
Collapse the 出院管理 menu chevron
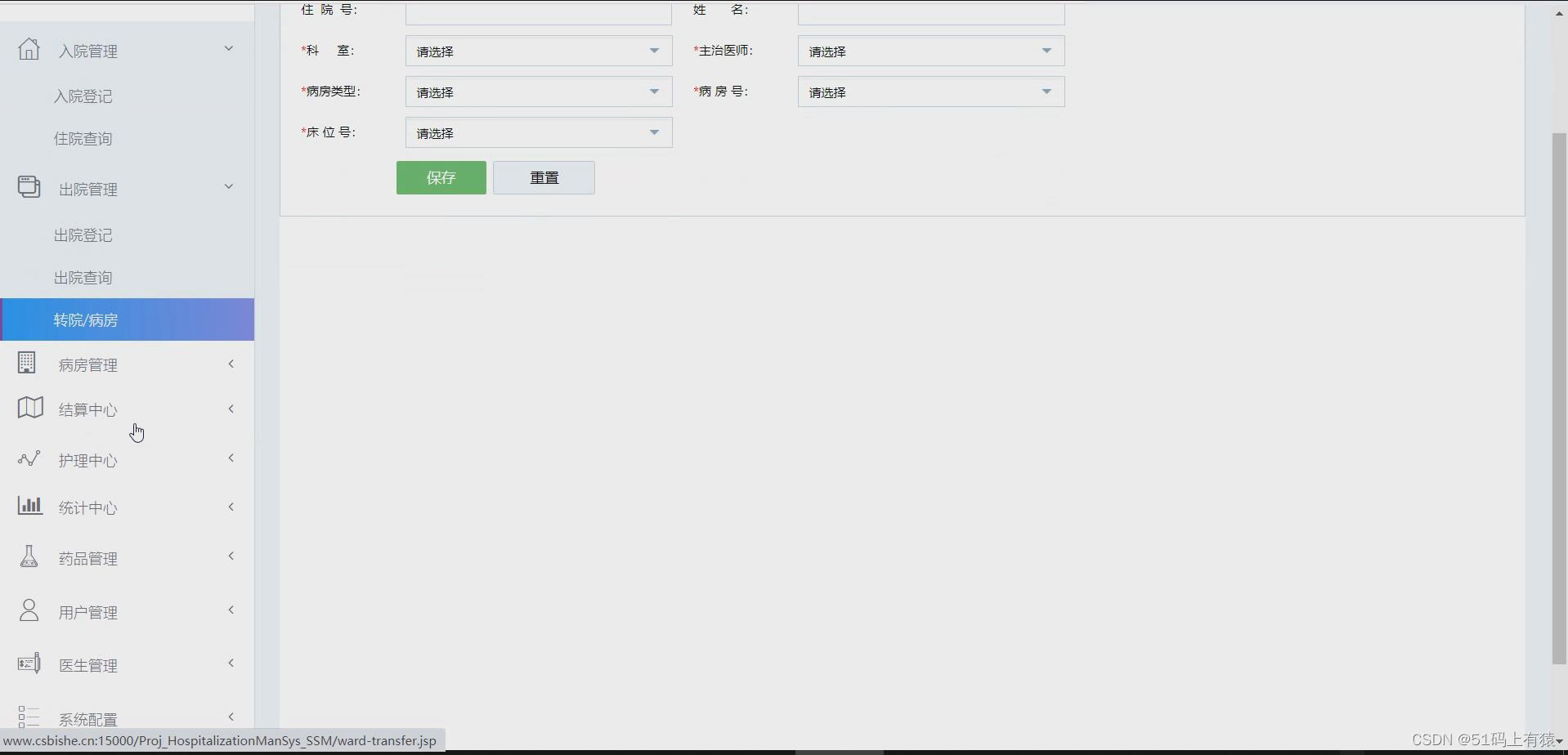coord(229,186)
